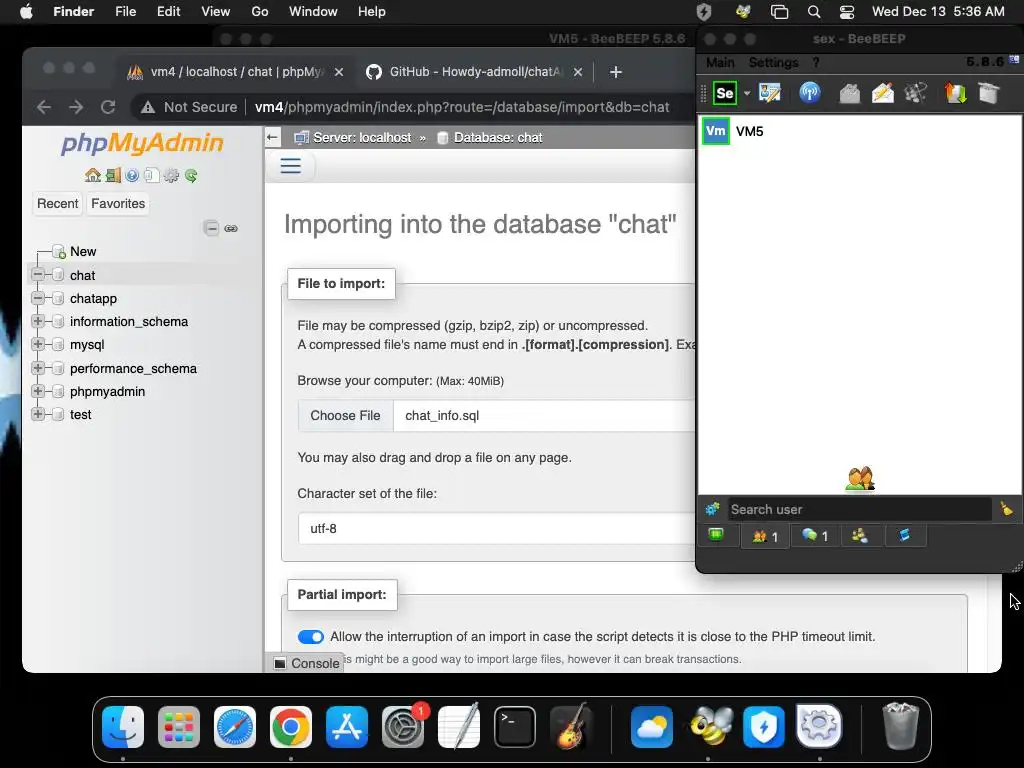Image resolution: width=1024 pixels, height=768 pixels.
Task: Select the BeeBEEP chats tab showing 1
Action: click(814, 536)
